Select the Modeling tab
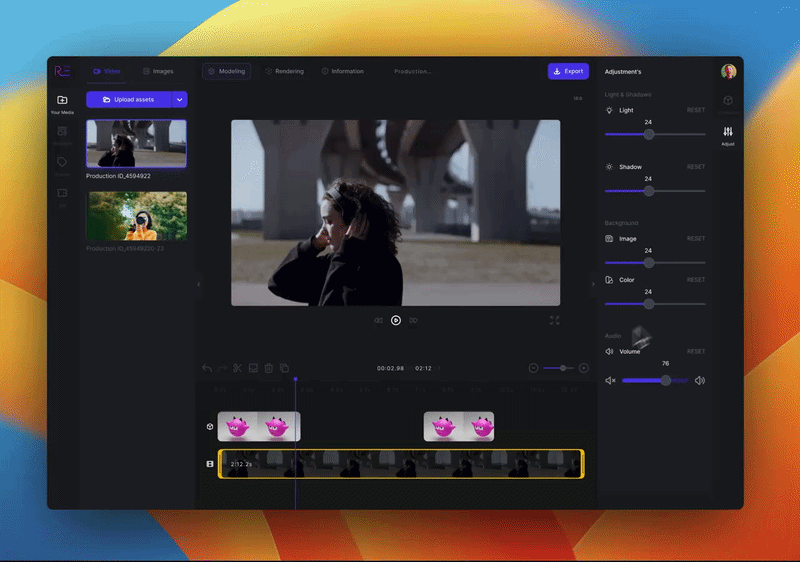 (227, 71)
